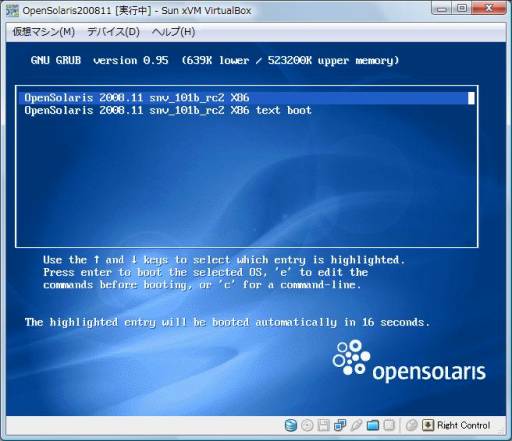Click the opensolaris logo in VM screen
The image size is (512, 441).
tap(409, 361)
